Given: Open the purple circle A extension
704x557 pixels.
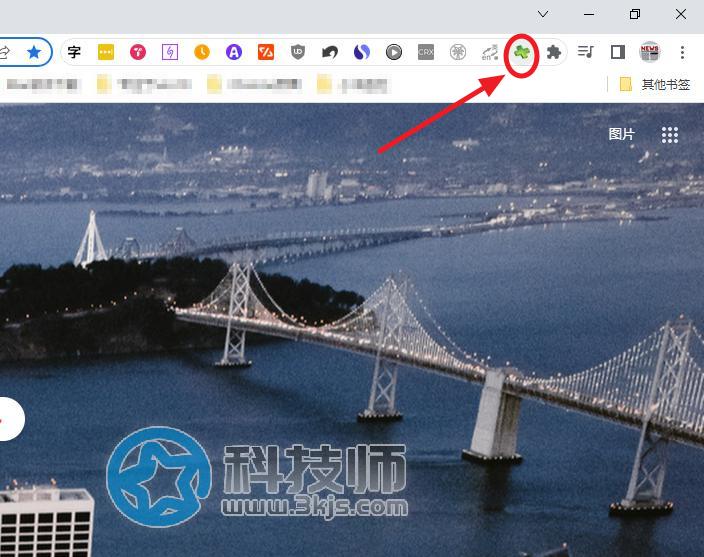Looking at the screenshot, I should [234, 52].
